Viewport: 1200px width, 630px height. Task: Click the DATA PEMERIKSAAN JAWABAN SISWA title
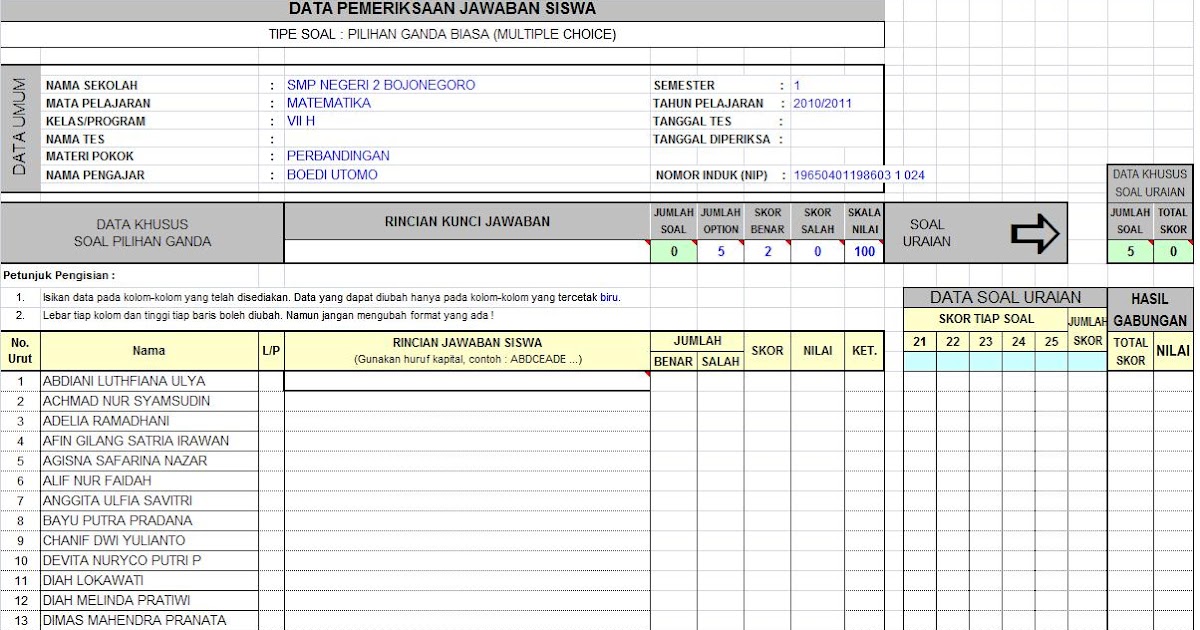[x=442, y=9]
